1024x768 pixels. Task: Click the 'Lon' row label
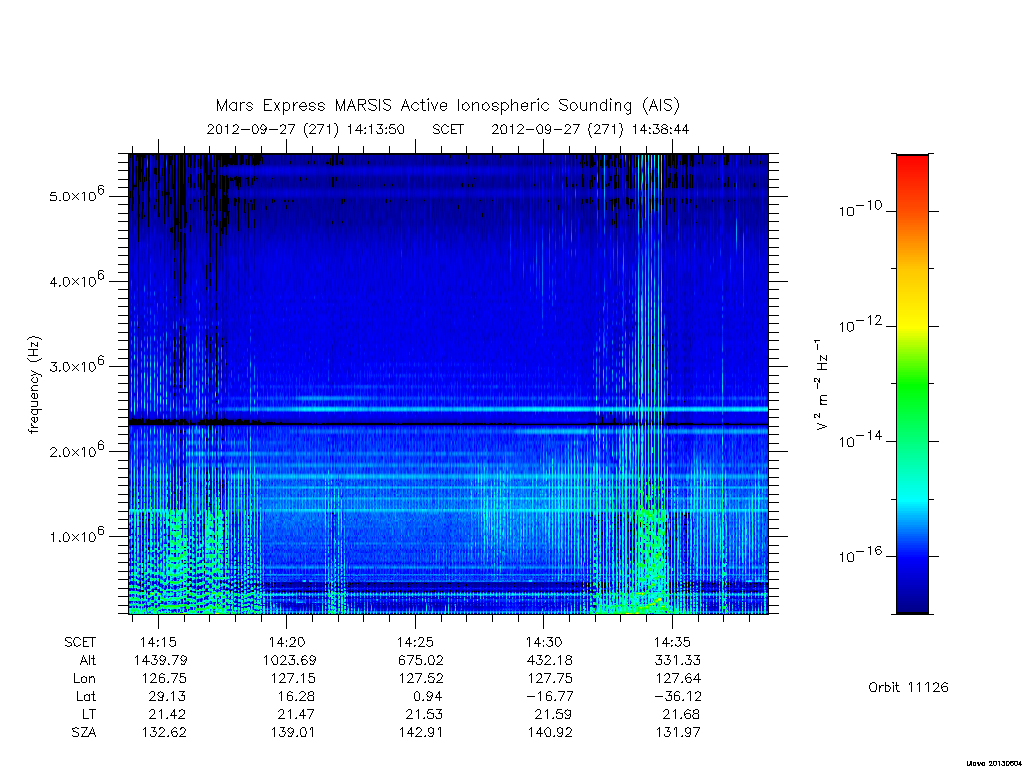(x=84, y=679)
